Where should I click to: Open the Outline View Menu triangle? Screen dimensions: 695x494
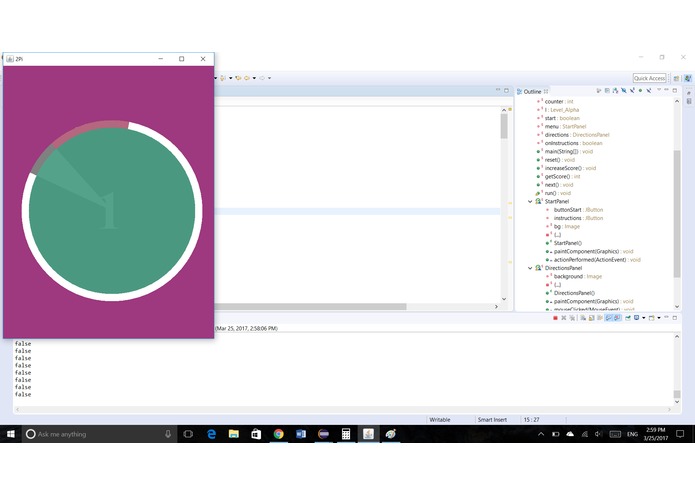pos(659,89)
